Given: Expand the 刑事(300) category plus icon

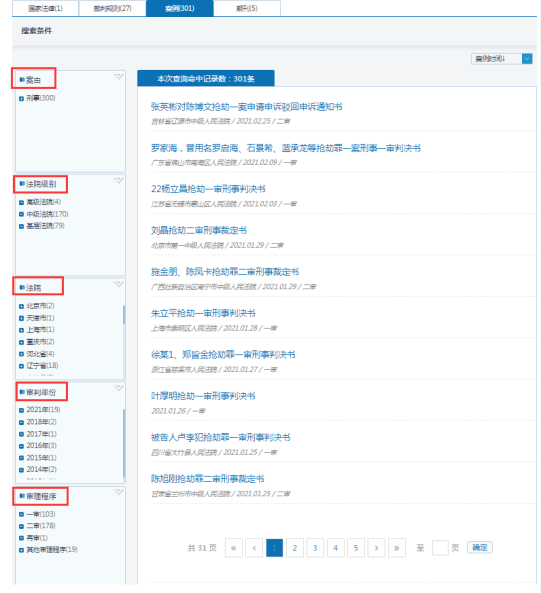Looking at the screenshot, I should 22,98.
